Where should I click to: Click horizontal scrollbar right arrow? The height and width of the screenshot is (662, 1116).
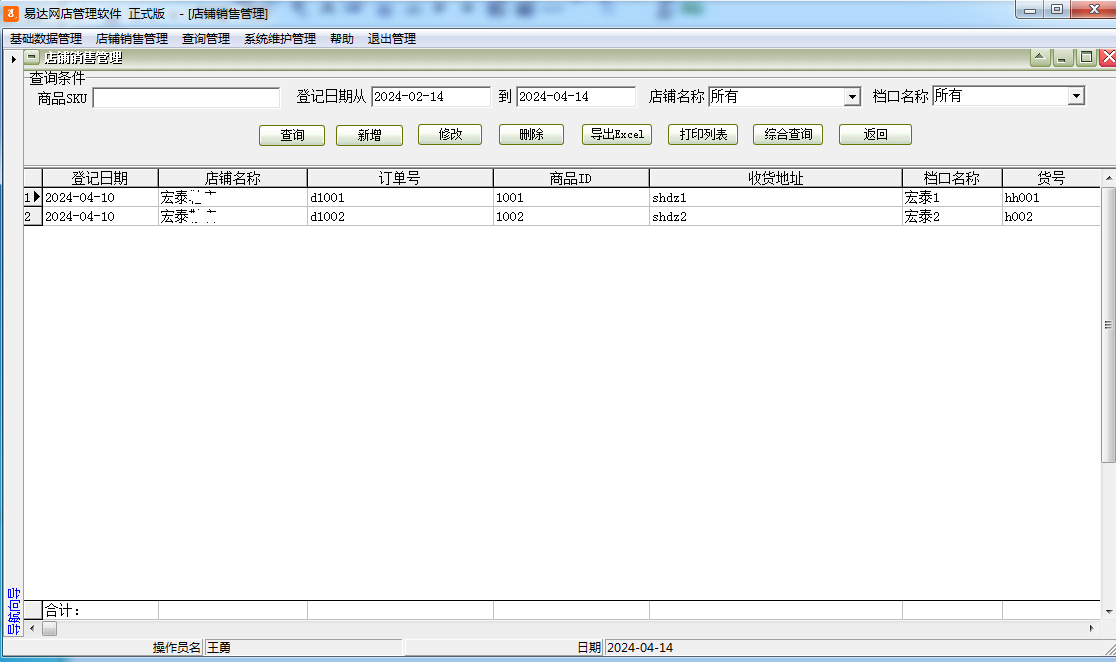pyautogui.click(x=1092, y=629)
